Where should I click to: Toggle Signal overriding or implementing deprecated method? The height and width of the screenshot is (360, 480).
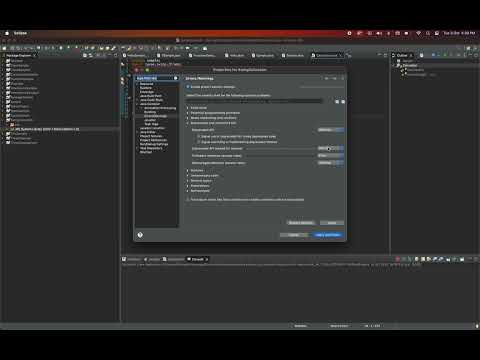tap(199, 142)
